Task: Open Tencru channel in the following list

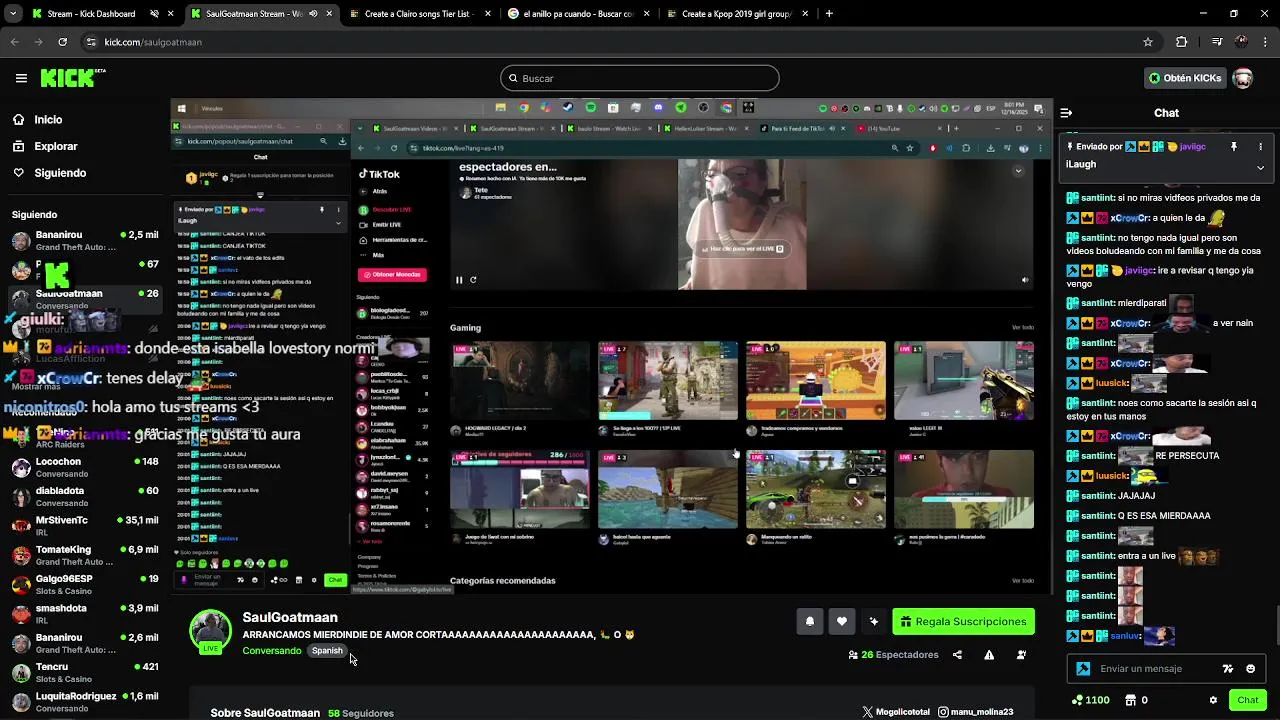Action: [84, 672]
